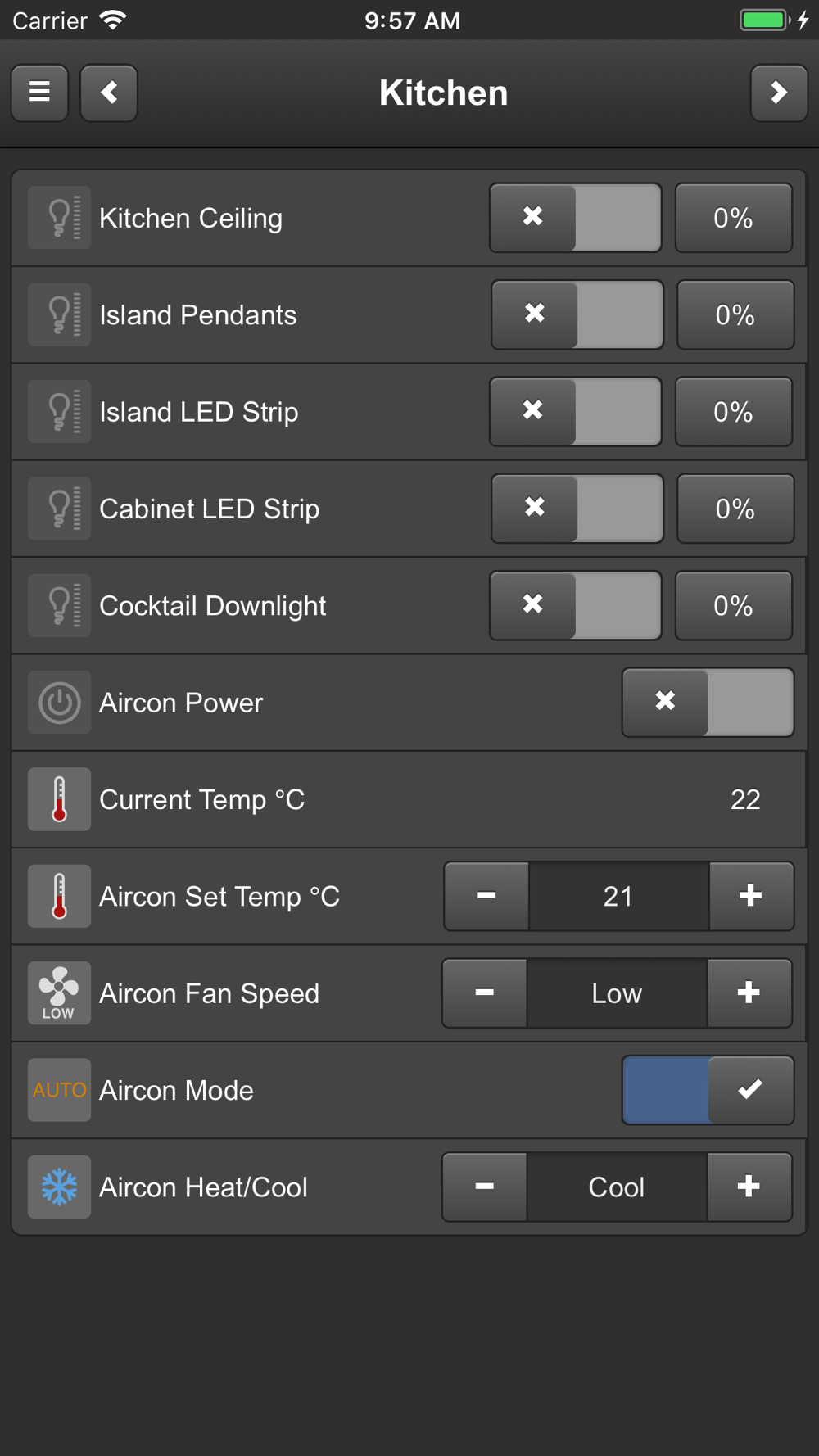Change Aircon Heat/Cool with plus button
This screenshot has height=1456, width=819.
click(749, 1187)
